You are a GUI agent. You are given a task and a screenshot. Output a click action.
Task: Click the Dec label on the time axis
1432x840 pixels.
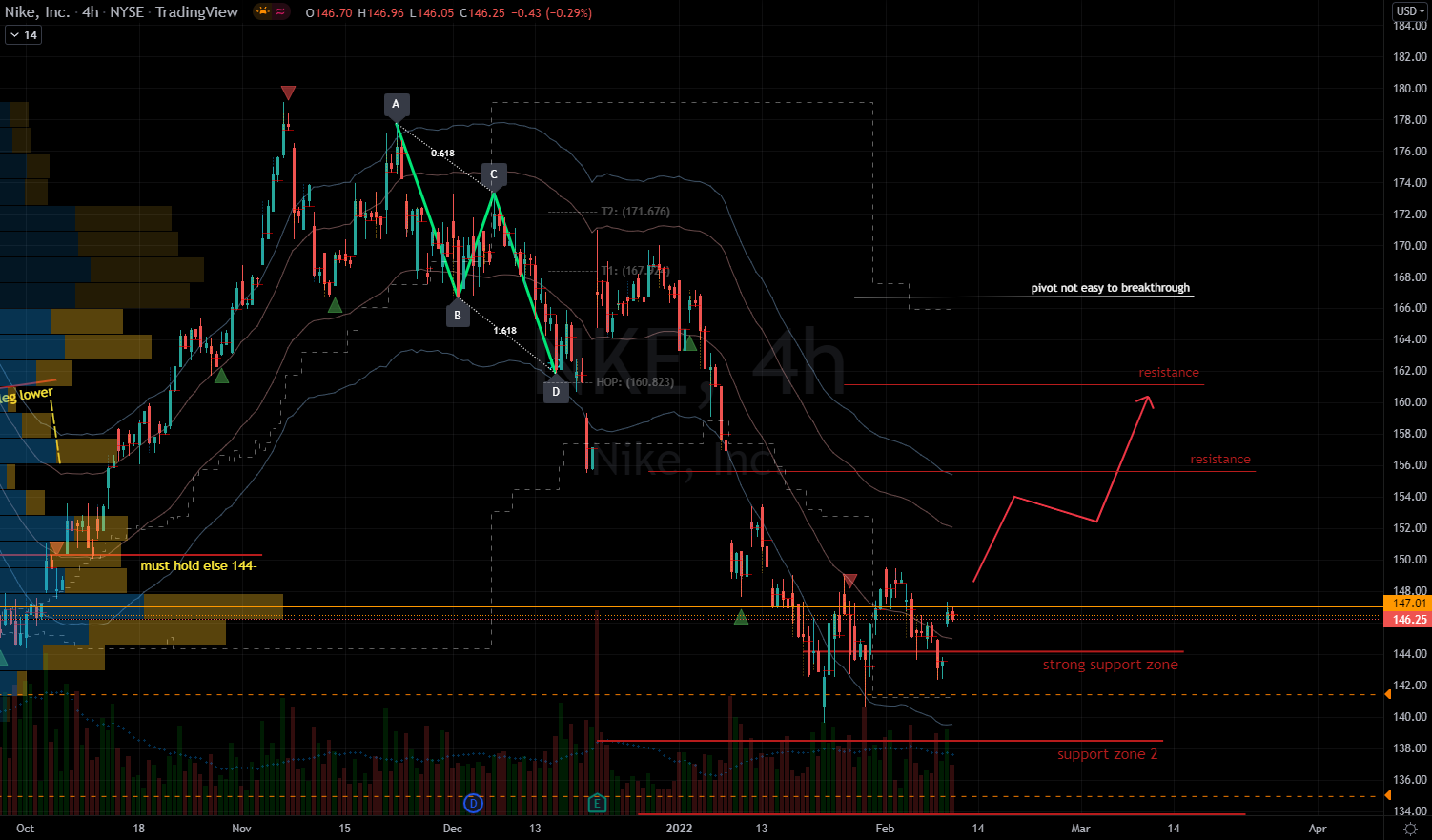click(x=453, y=829)
